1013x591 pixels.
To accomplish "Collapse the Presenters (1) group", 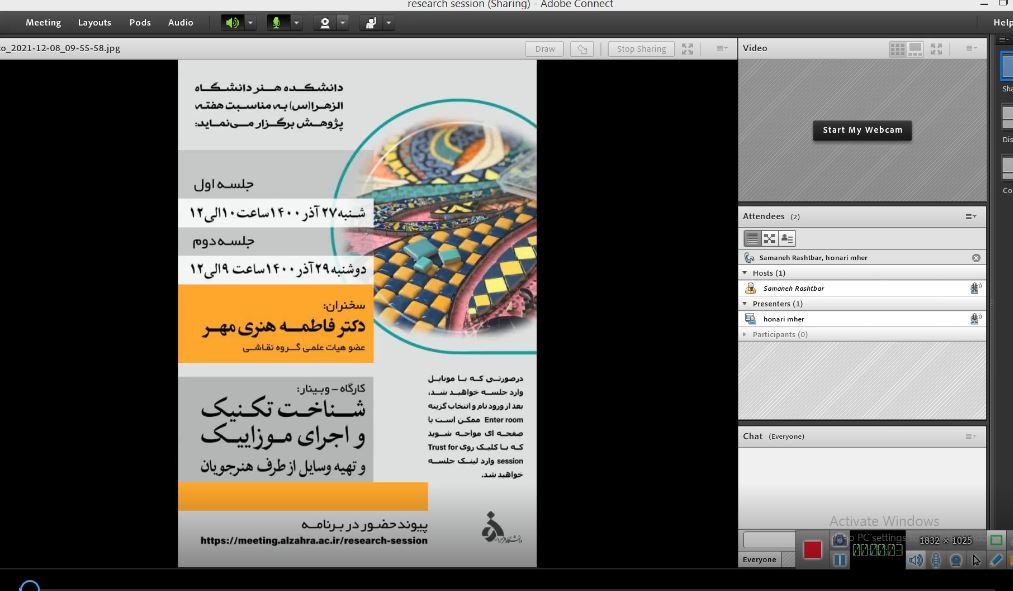I will (744, 304).
